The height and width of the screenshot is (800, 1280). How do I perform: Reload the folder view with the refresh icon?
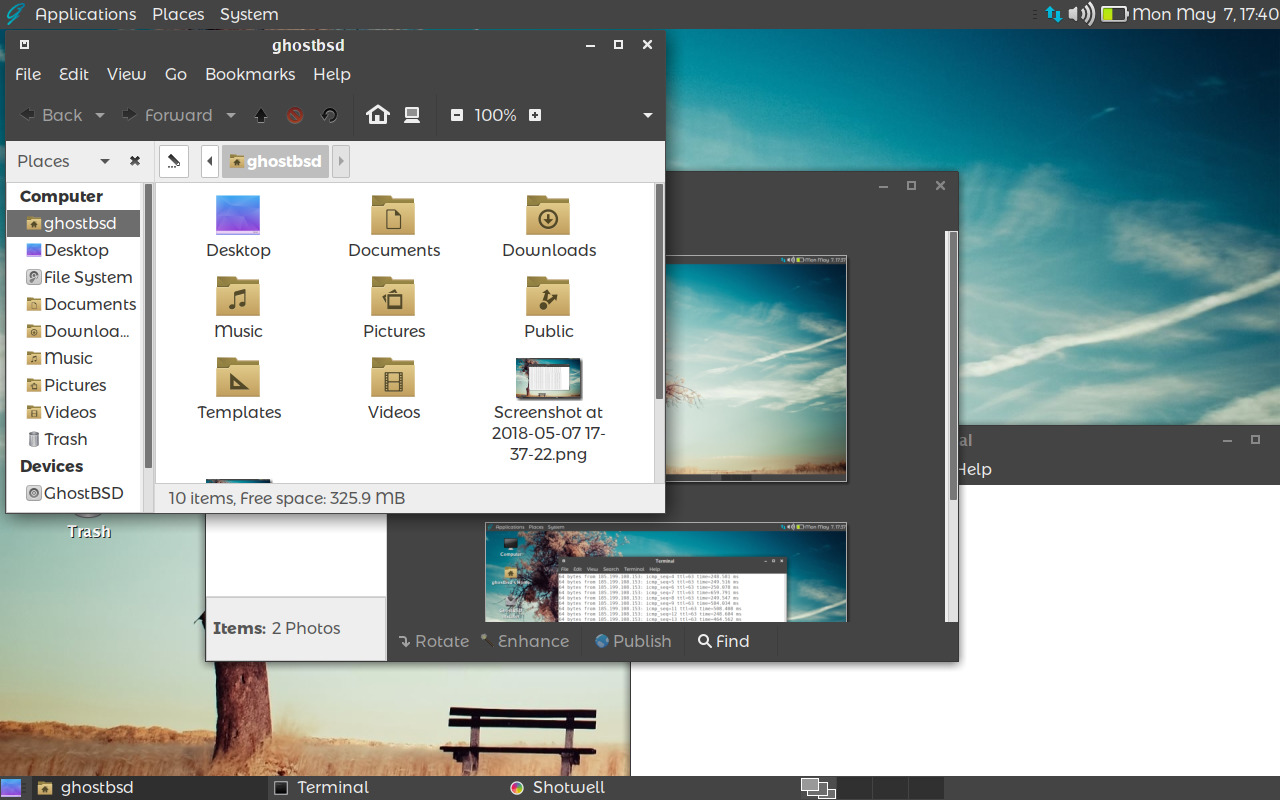pos(329,115)
